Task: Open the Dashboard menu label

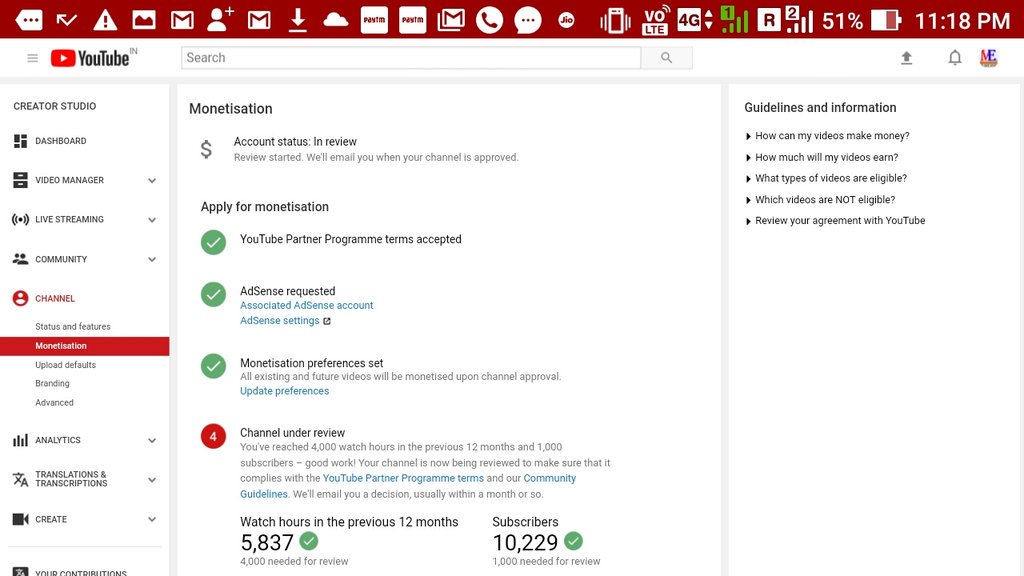Action: point(61,141)
